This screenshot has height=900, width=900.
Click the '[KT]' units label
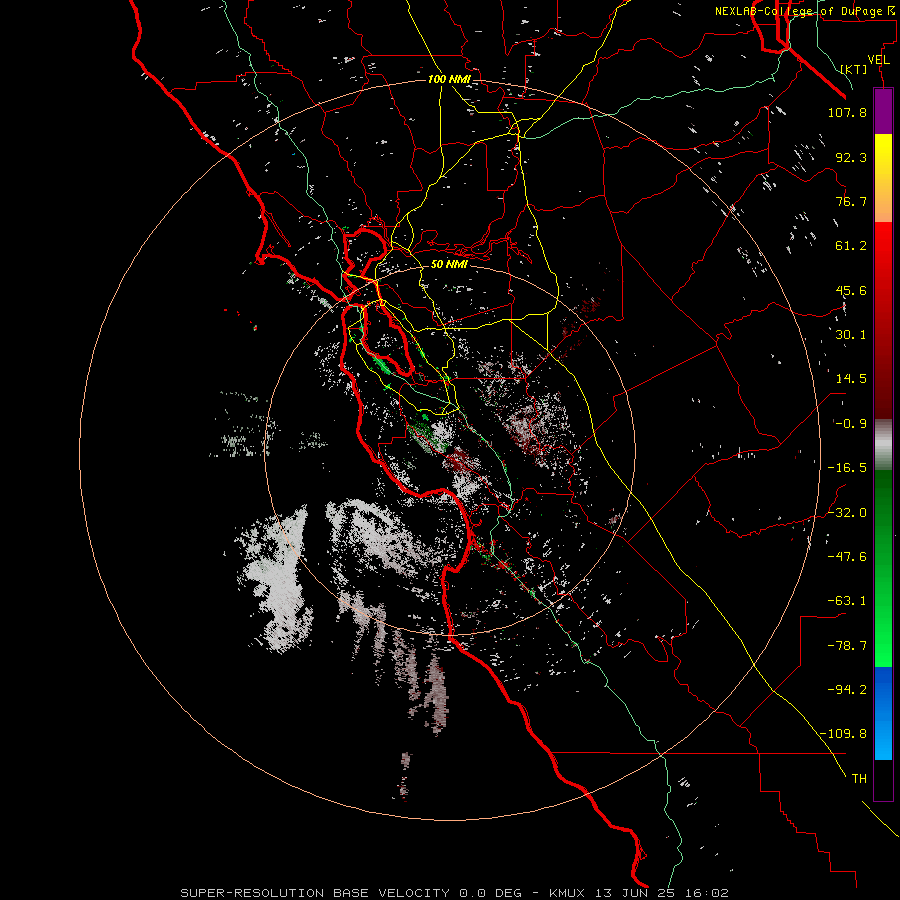point(854,69)
